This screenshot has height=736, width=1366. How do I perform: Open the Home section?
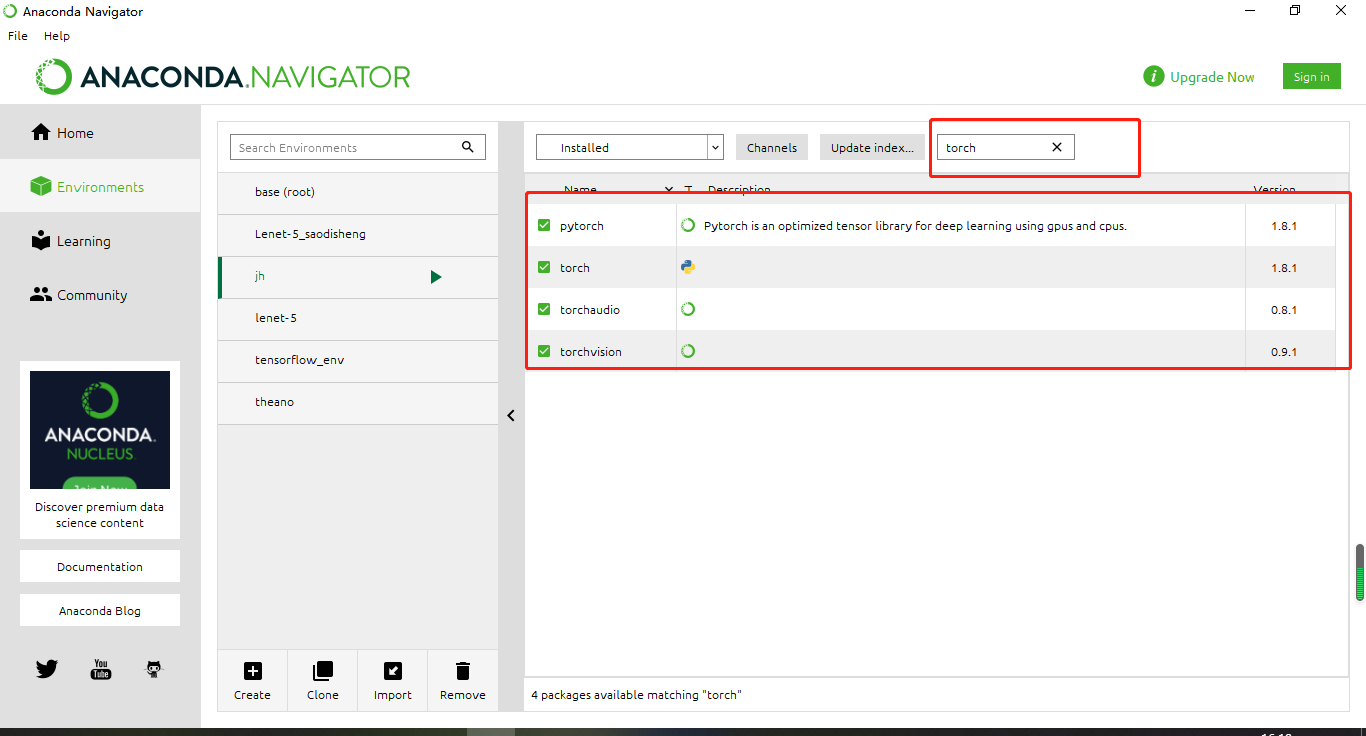[x=100, y=133]
